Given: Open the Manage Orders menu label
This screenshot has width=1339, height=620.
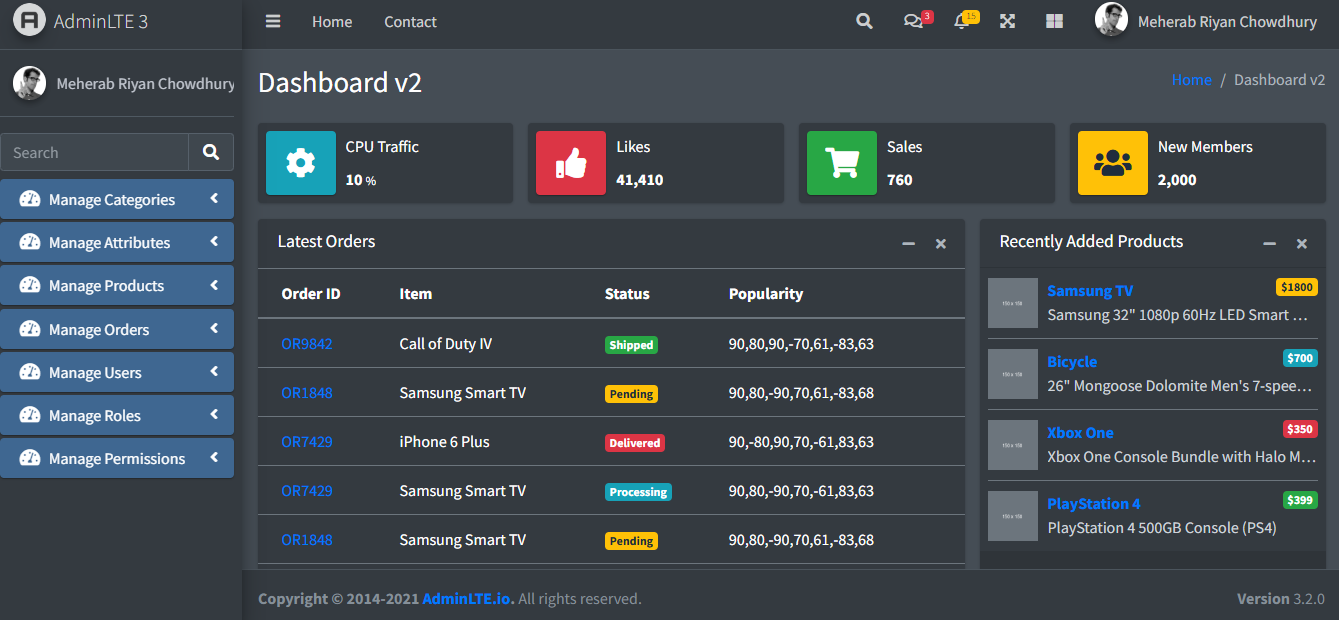Looking at the screenshot, I should [99, 330].
